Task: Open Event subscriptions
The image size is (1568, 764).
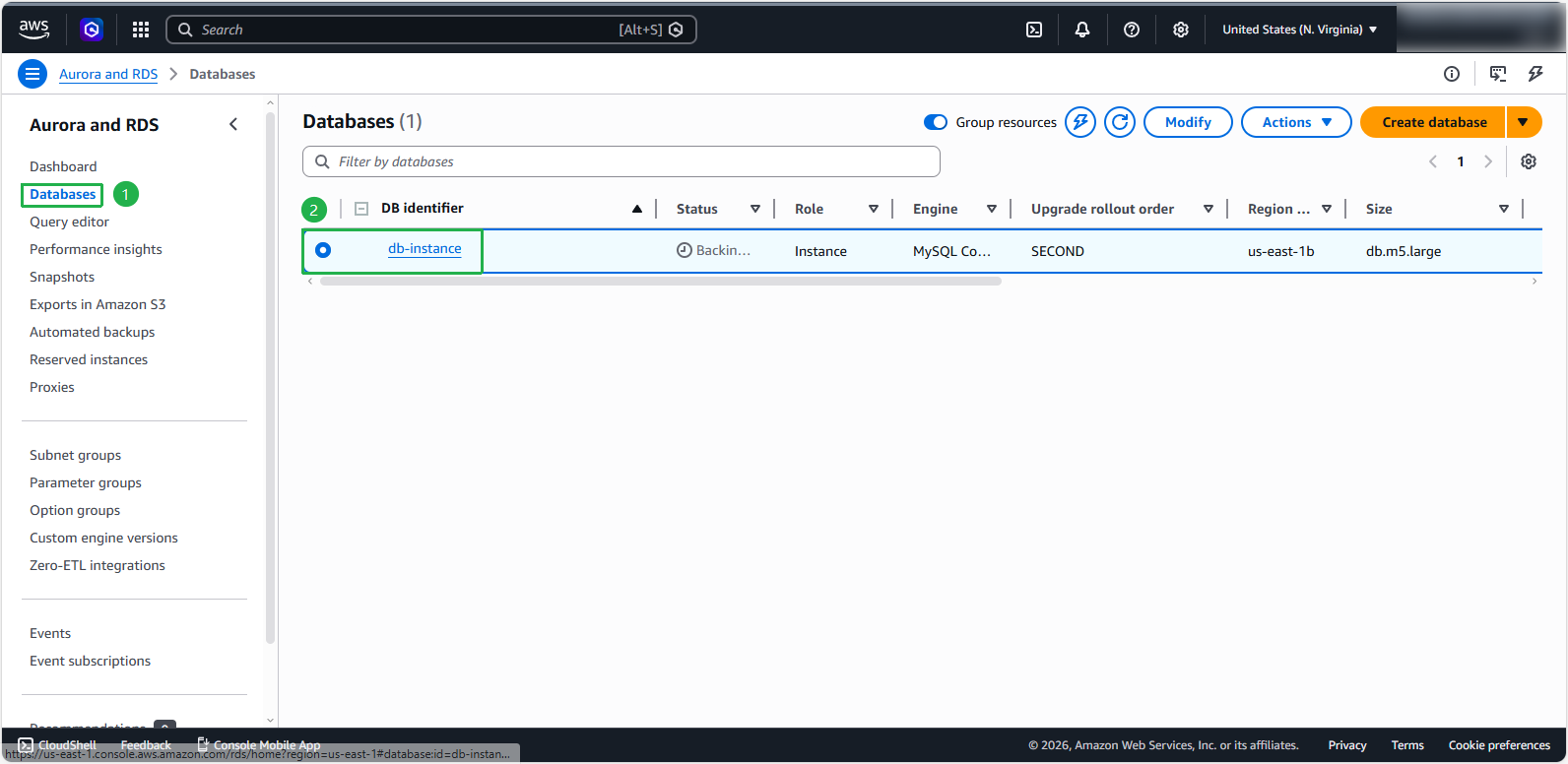Action: pos(90,661)
